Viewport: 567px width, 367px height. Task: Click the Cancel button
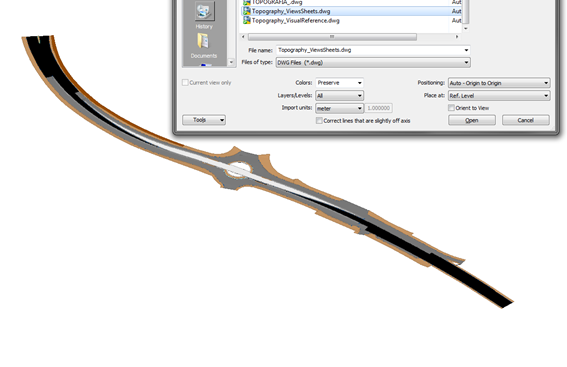click(526, 120)
